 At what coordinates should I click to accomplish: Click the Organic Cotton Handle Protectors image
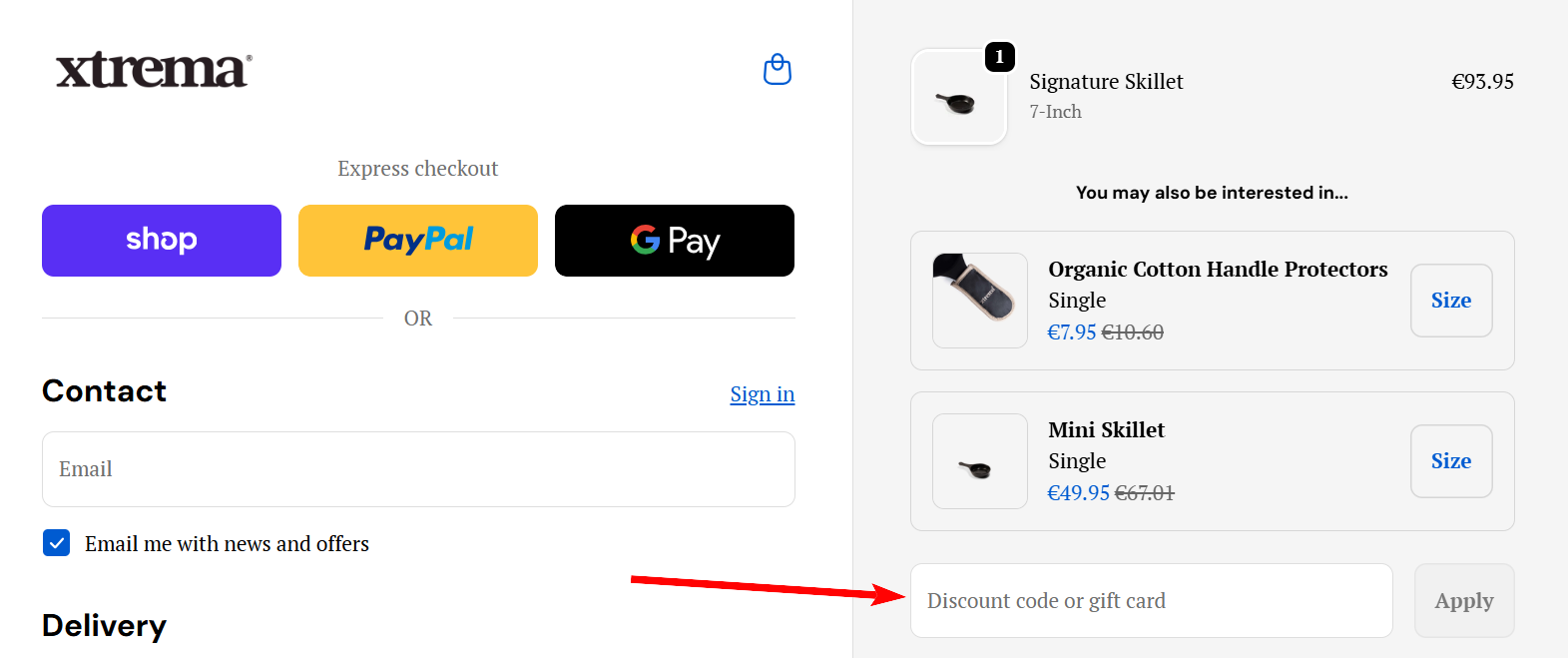[x=979, y=301]
